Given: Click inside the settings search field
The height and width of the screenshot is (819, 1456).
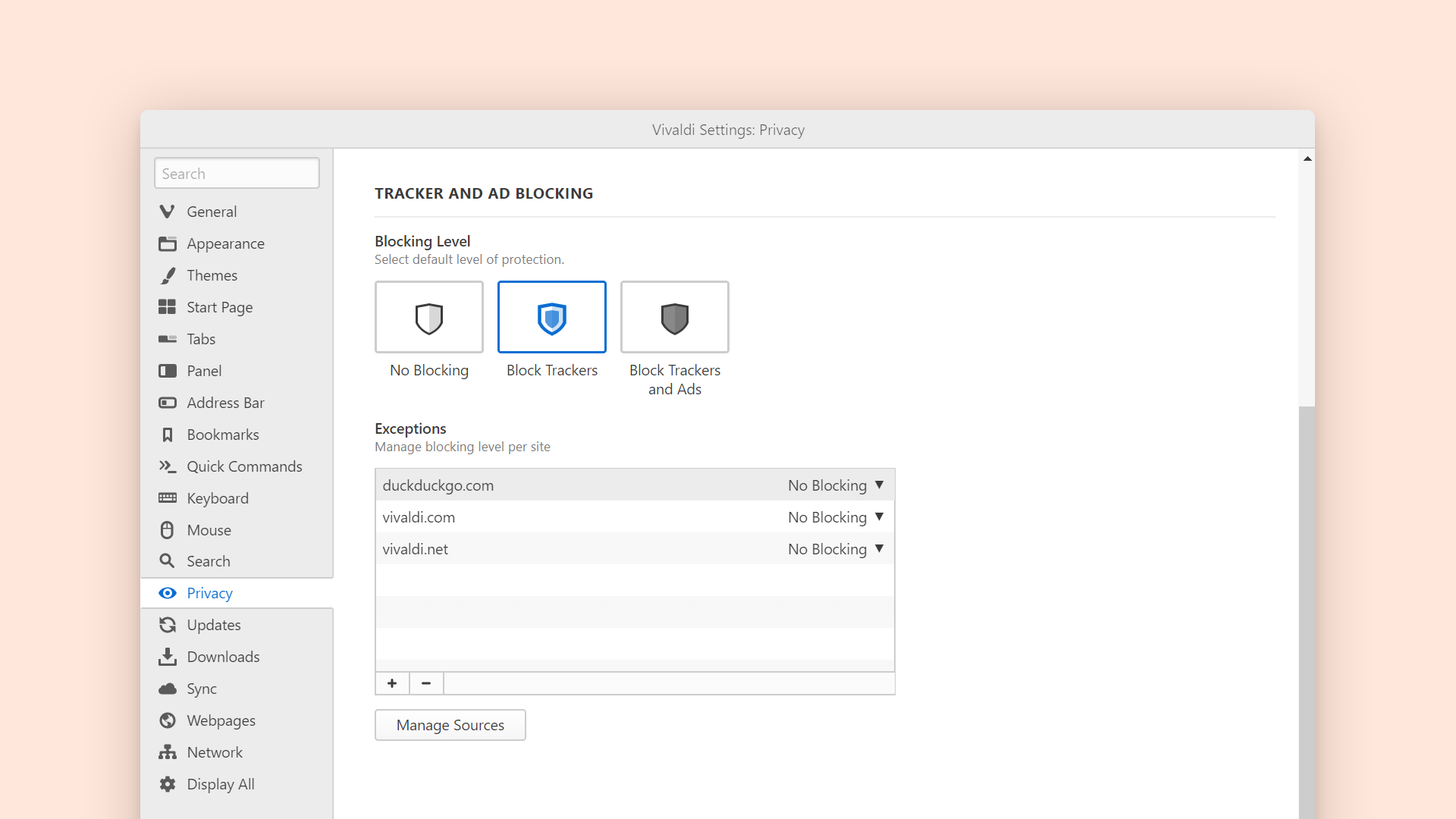Looking at the screenshot, I should (x=236, y=173).
